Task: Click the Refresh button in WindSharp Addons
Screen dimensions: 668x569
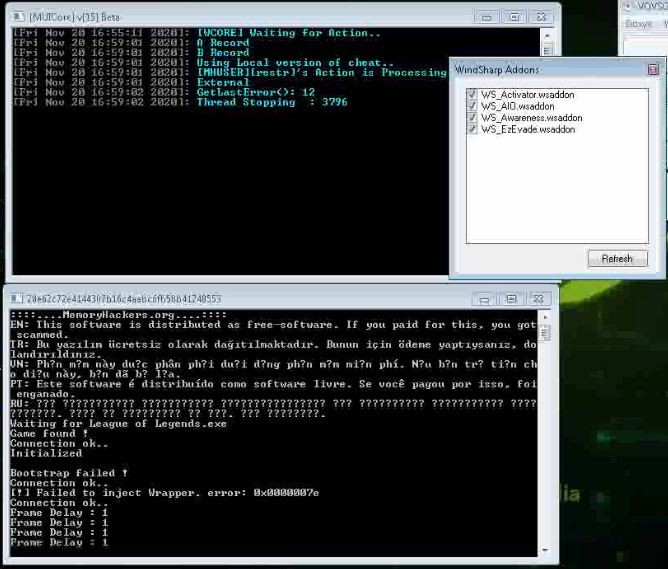Action: 617,259
